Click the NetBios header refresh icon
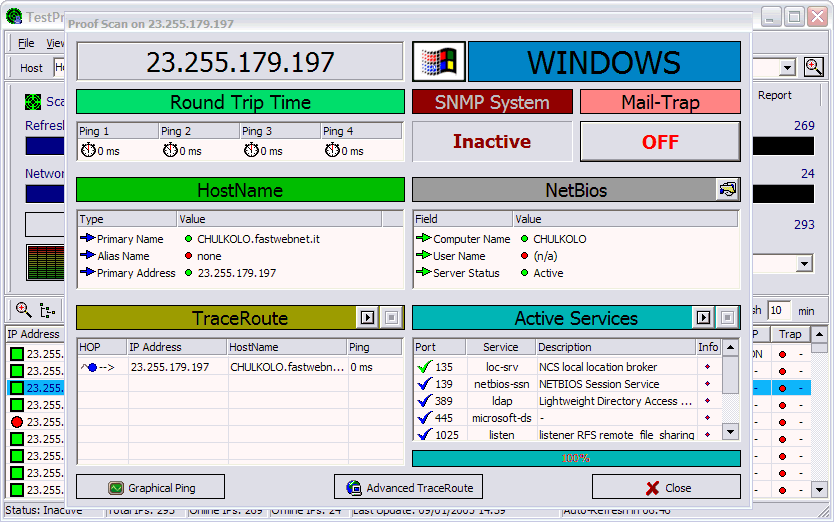Image resolution: width=834 pixels, height=522 pixels. click(728, 189)
